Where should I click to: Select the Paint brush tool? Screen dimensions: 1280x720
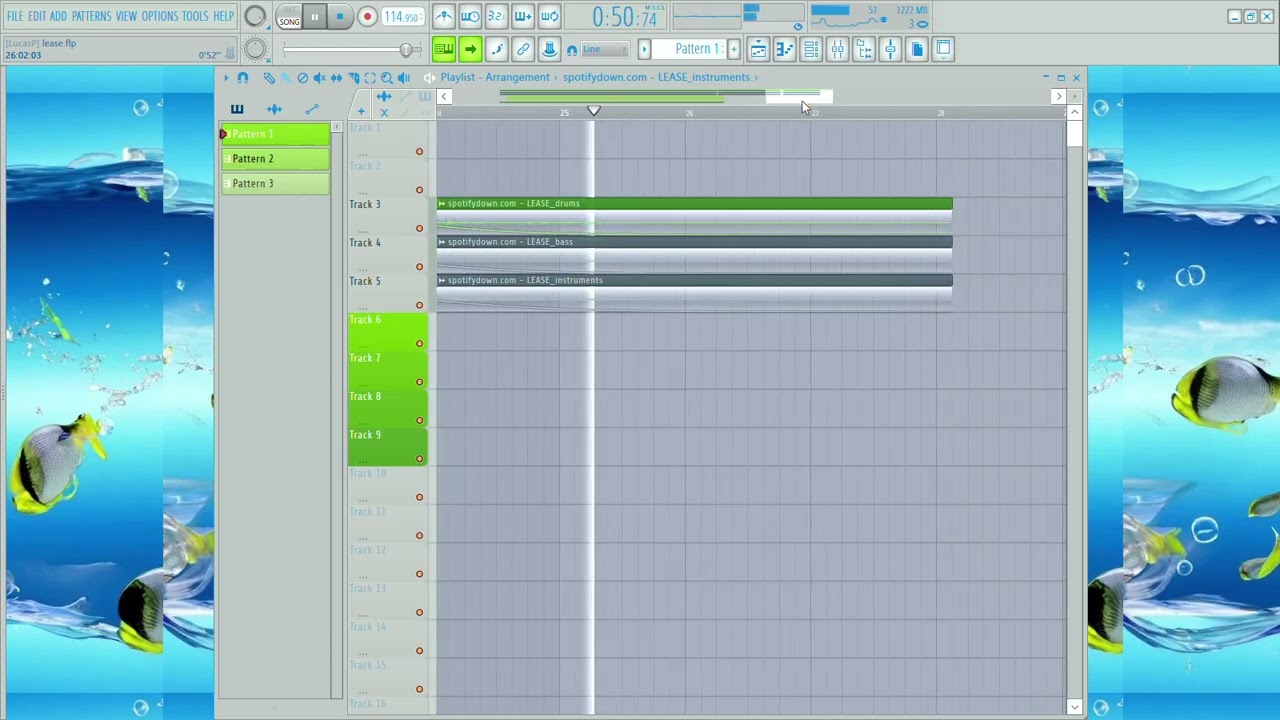286,77
